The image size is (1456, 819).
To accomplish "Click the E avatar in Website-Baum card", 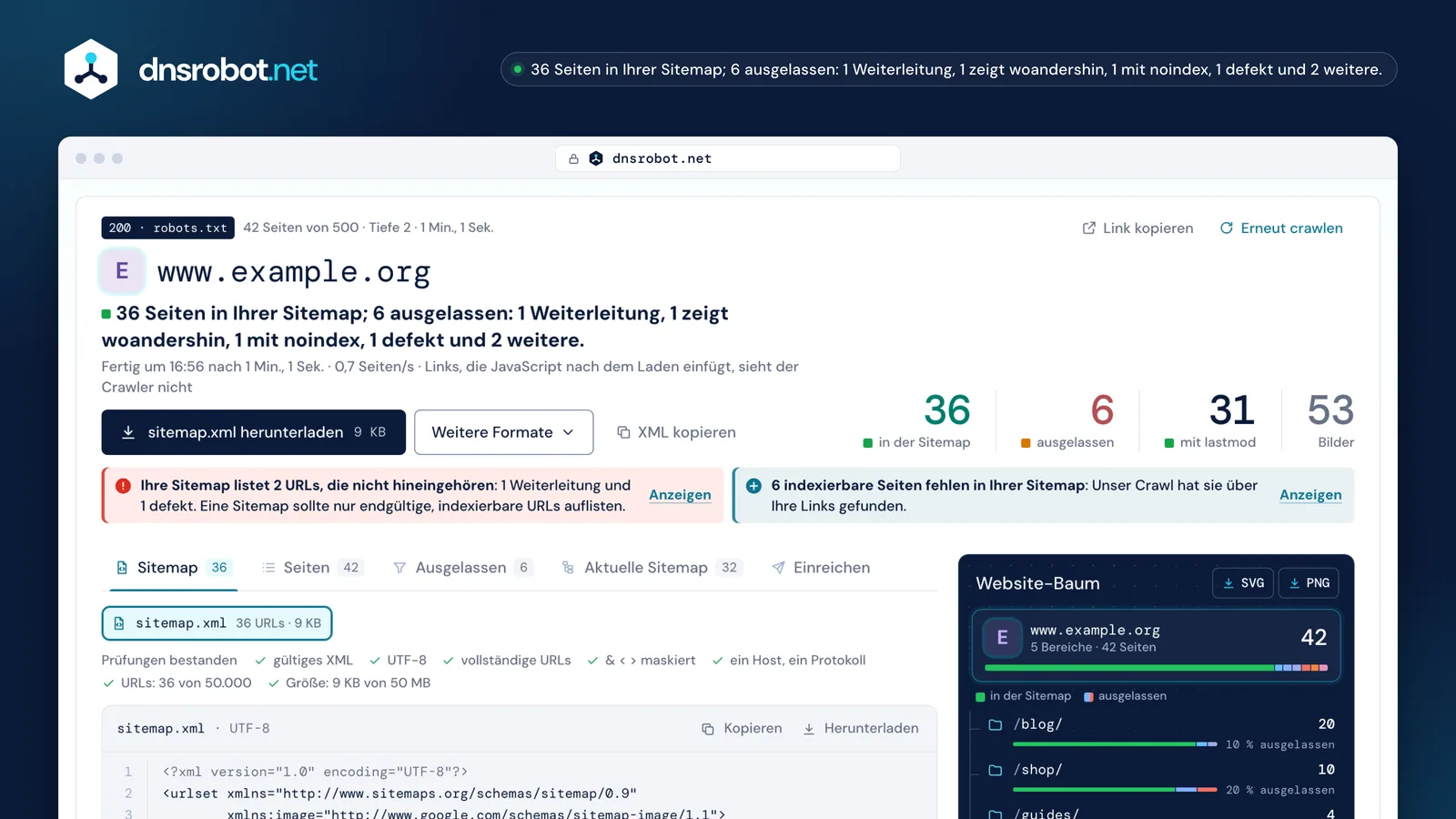I will coord(1002,638).
